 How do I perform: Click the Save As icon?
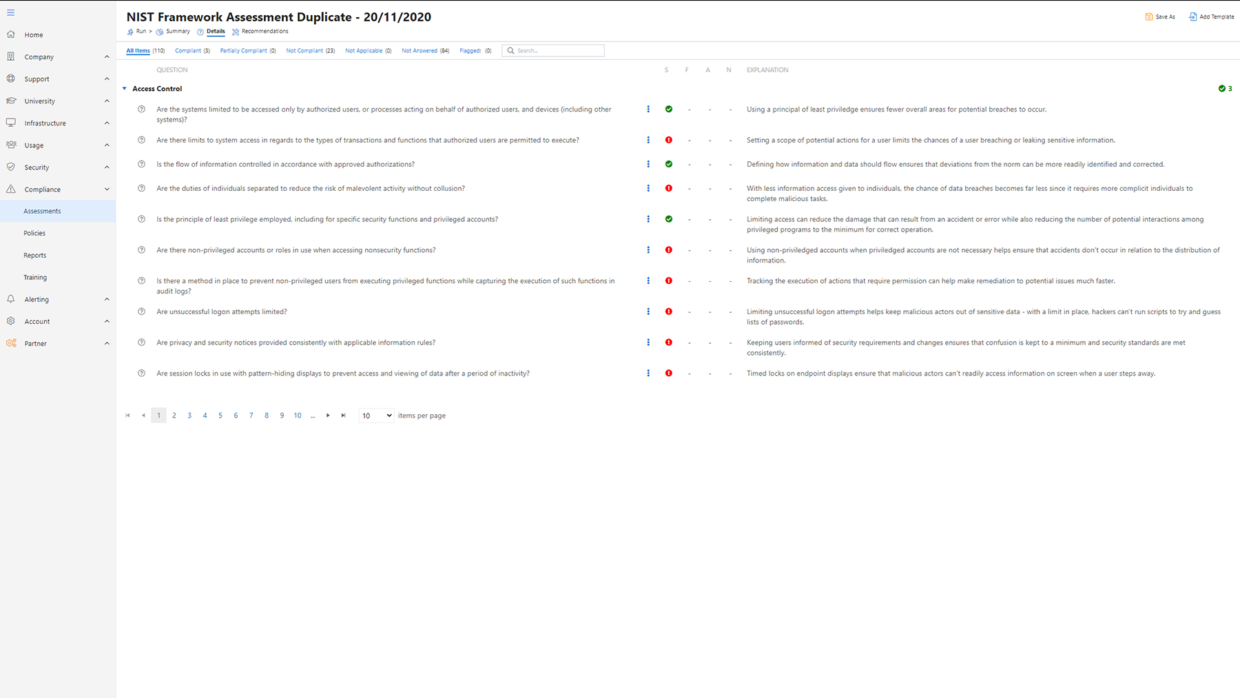[1149, 17]
